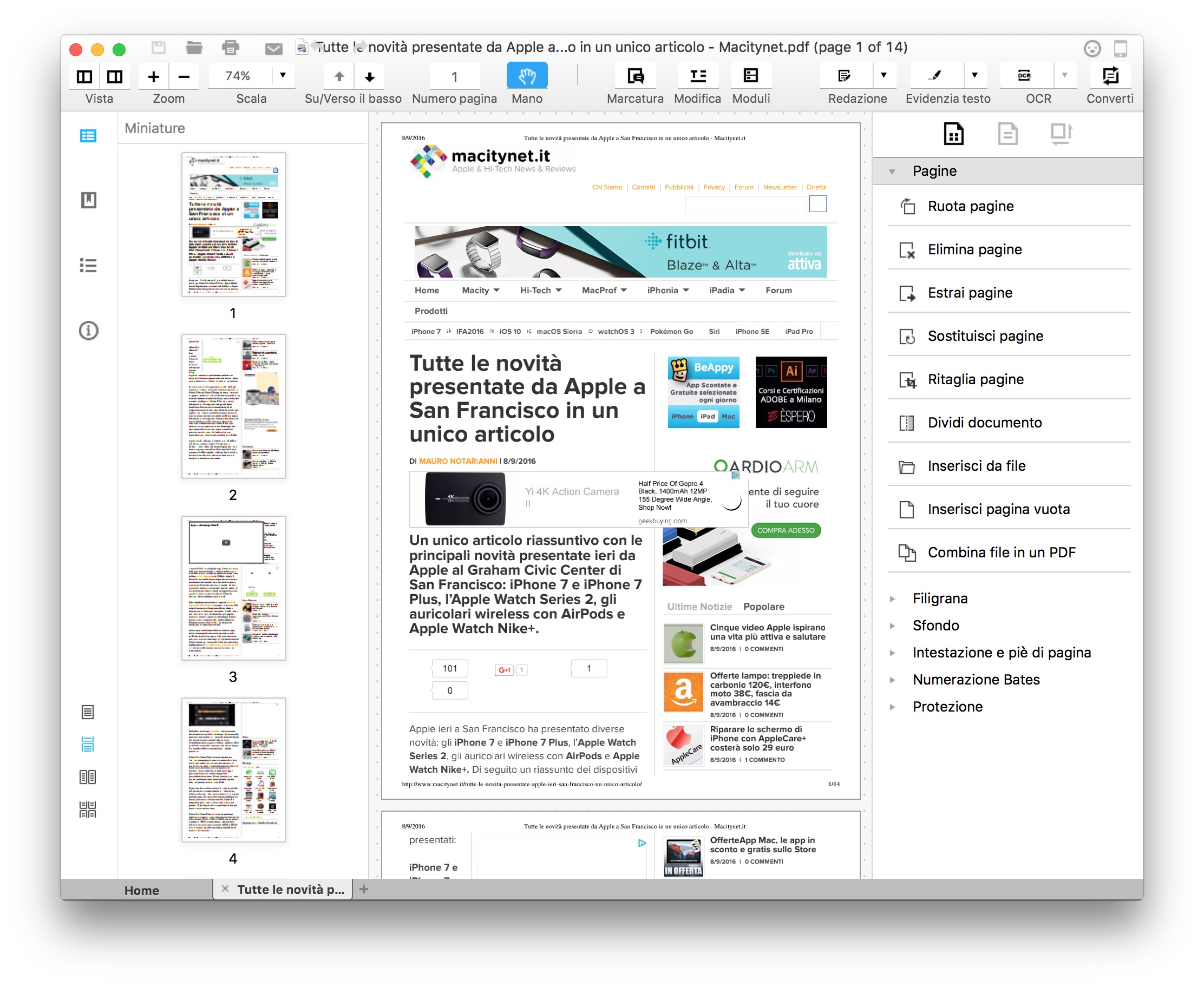Click the print icon in title bar
Image resolution: width=1204 pixels, height=987 pixels.
(x=230, y=48)
